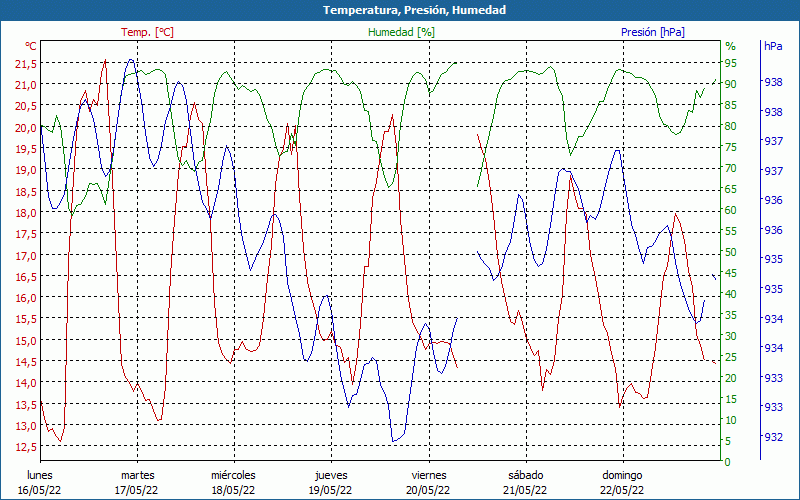The height and width of the screenshot is (500, 800).
Task: Click the '16,0' temperature axis tick
Action: 27,297
